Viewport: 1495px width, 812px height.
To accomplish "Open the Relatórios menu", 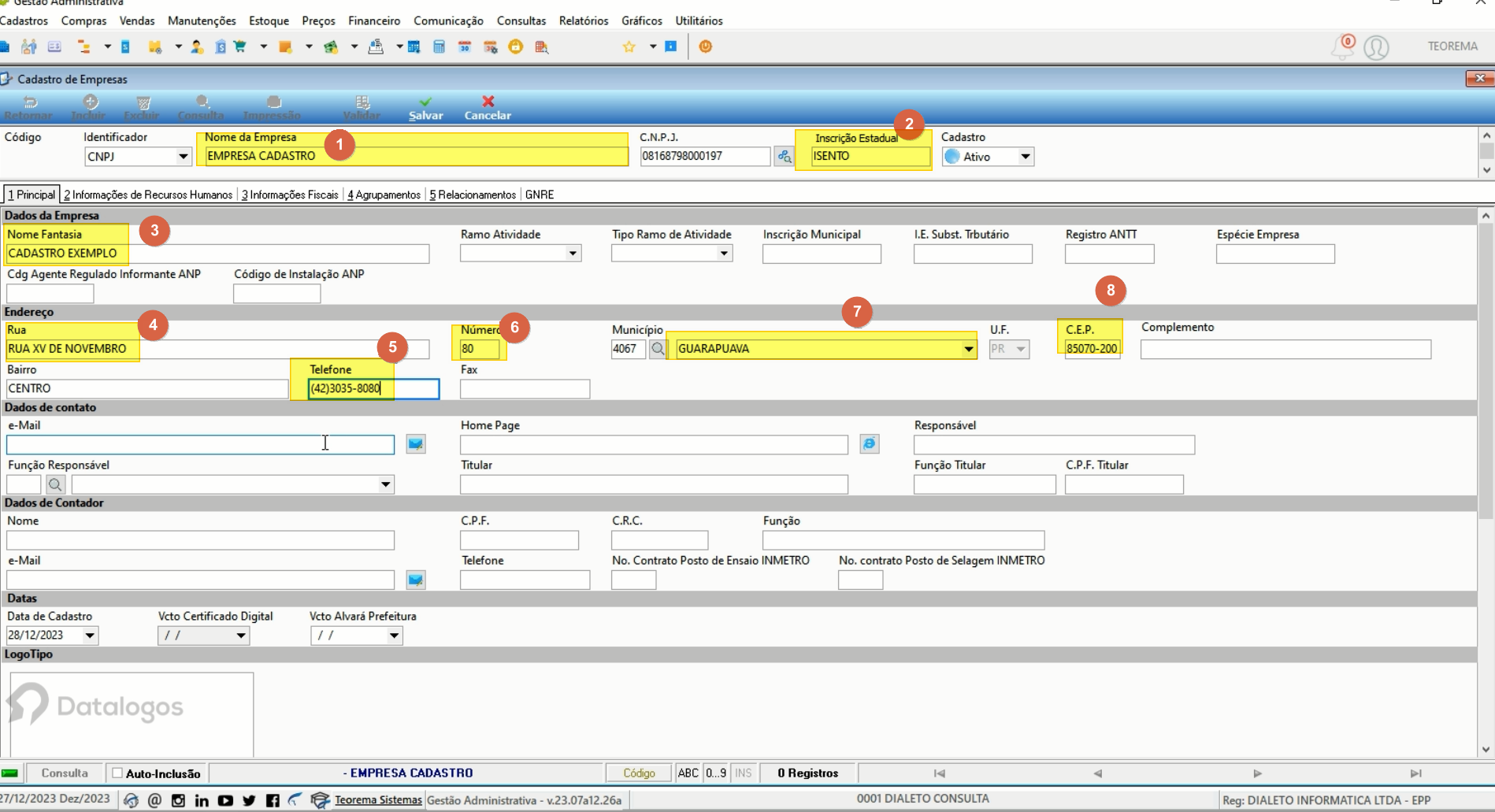I will click(584, 20).
